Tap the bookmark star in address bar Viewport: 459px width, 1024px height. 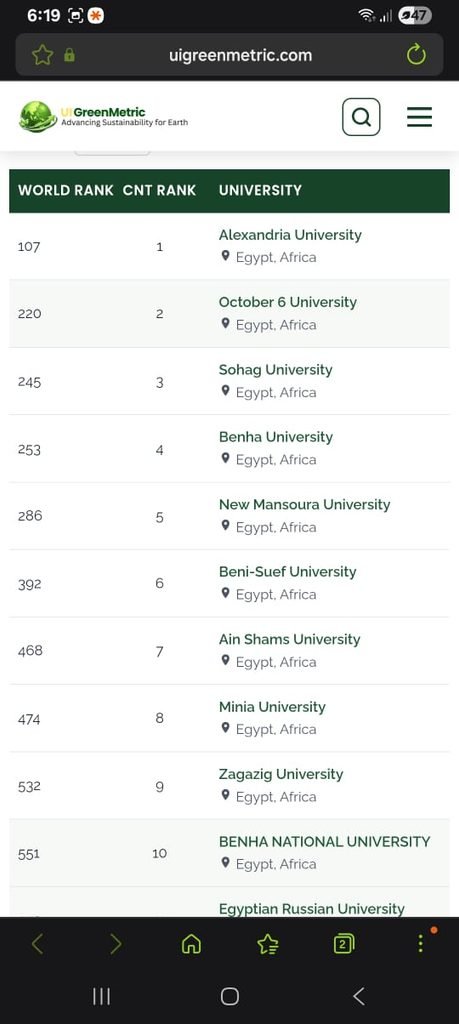coord(42,56)
